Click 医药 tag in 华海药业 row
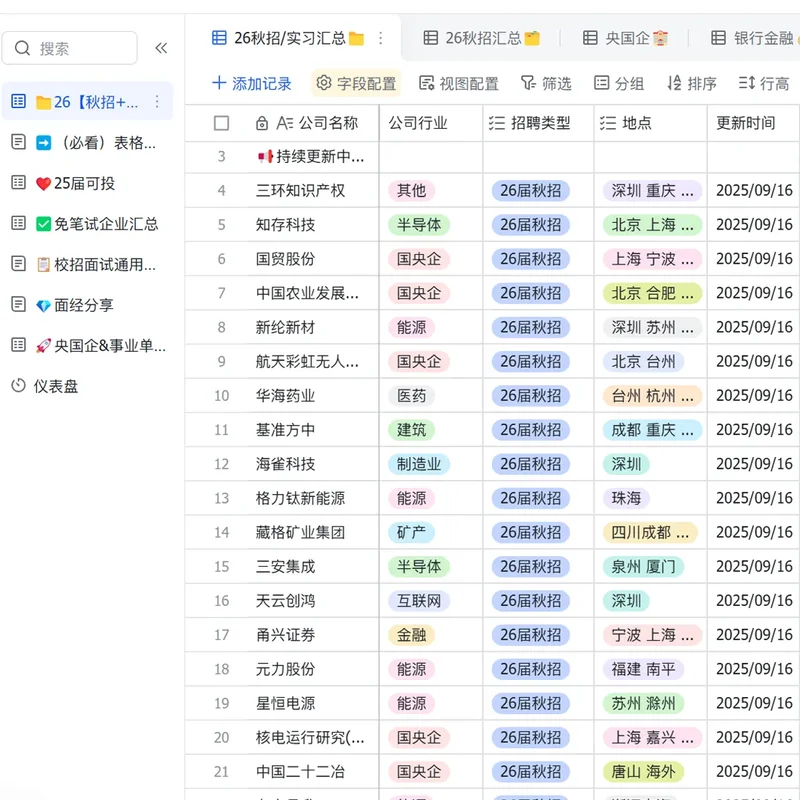Viewport: 800px width, 800px height. [412, 395]
